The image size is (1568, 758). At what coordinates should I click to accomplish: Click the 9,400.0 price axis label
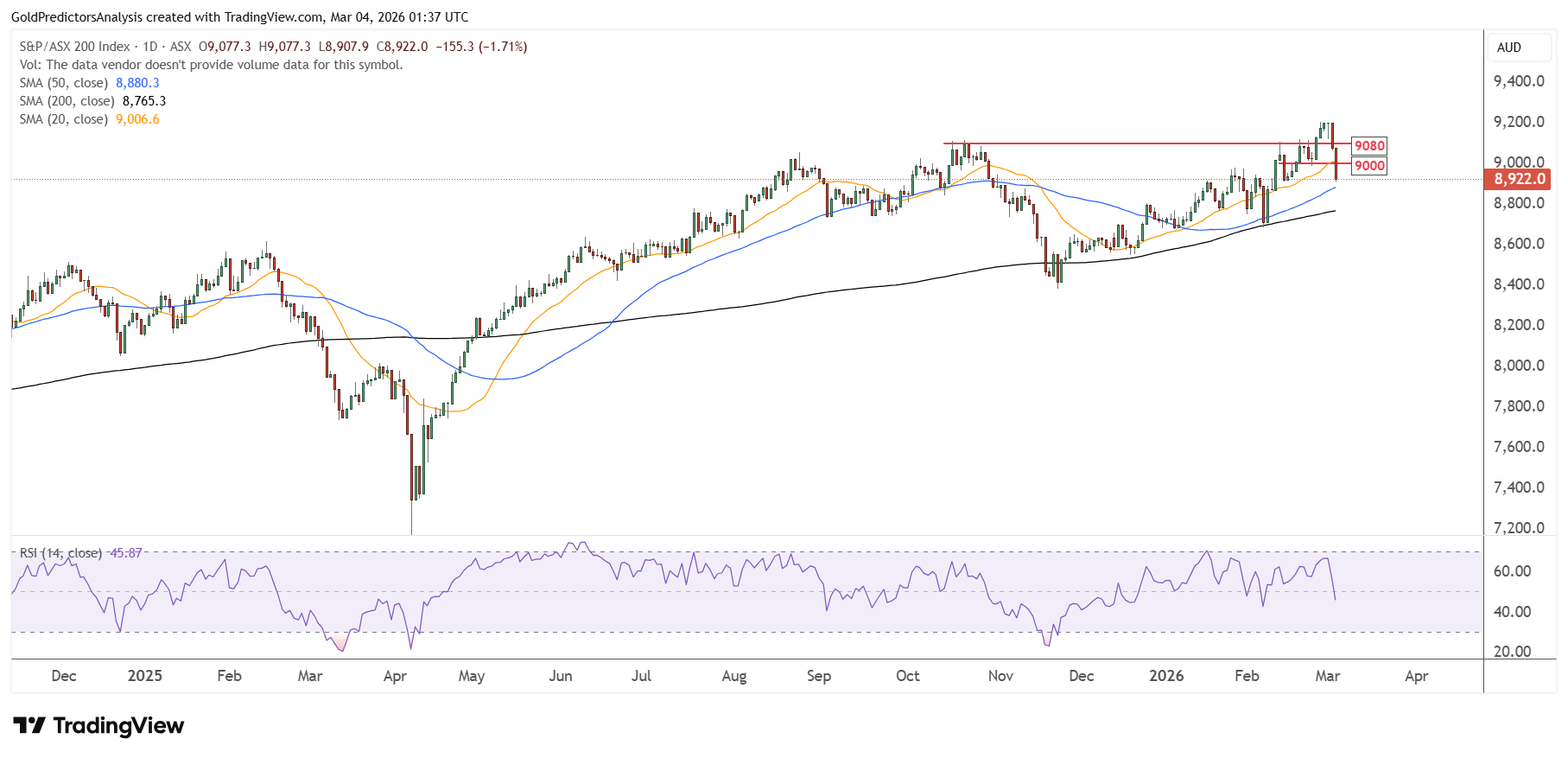coord(1519,81)
